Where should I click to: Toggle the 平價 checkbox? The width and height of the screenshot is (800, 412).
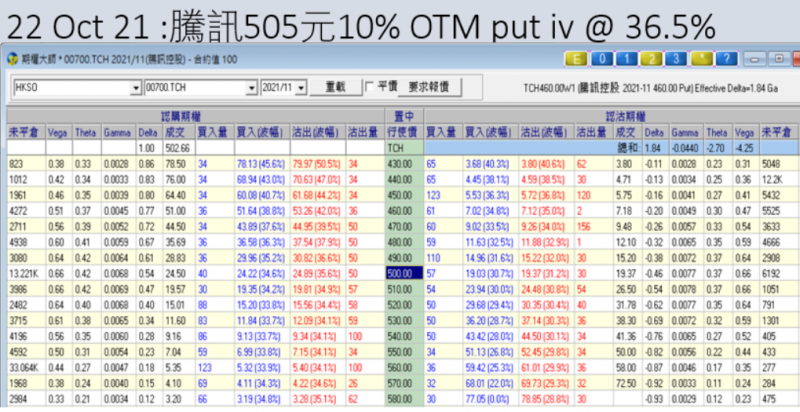[371, 87]
